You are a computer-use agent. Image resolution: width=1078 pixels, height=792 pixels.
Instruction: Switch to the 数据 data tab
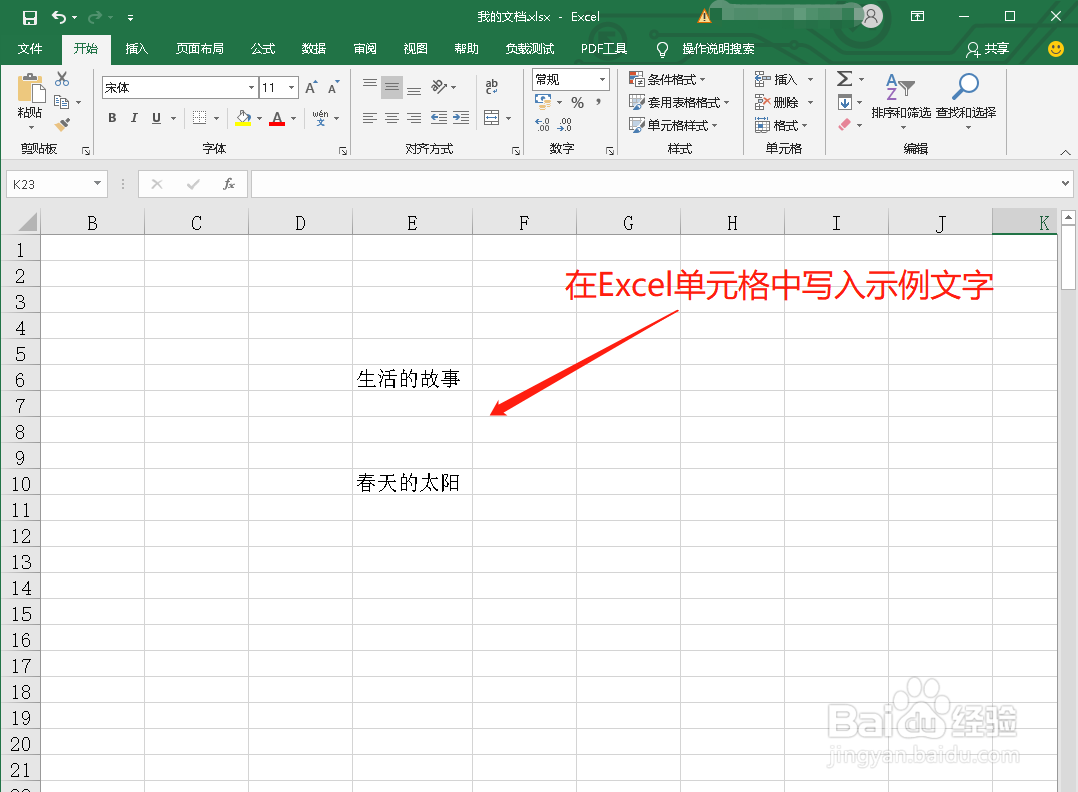click(x=314, y=49)
